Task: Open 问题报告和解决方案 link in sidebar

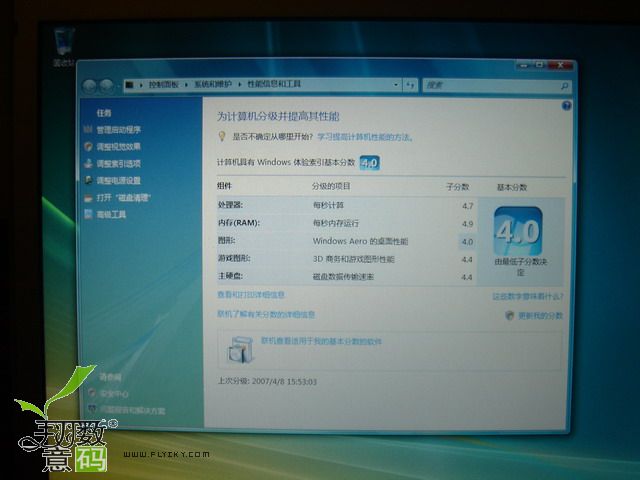Action: (x=133, y=410)
